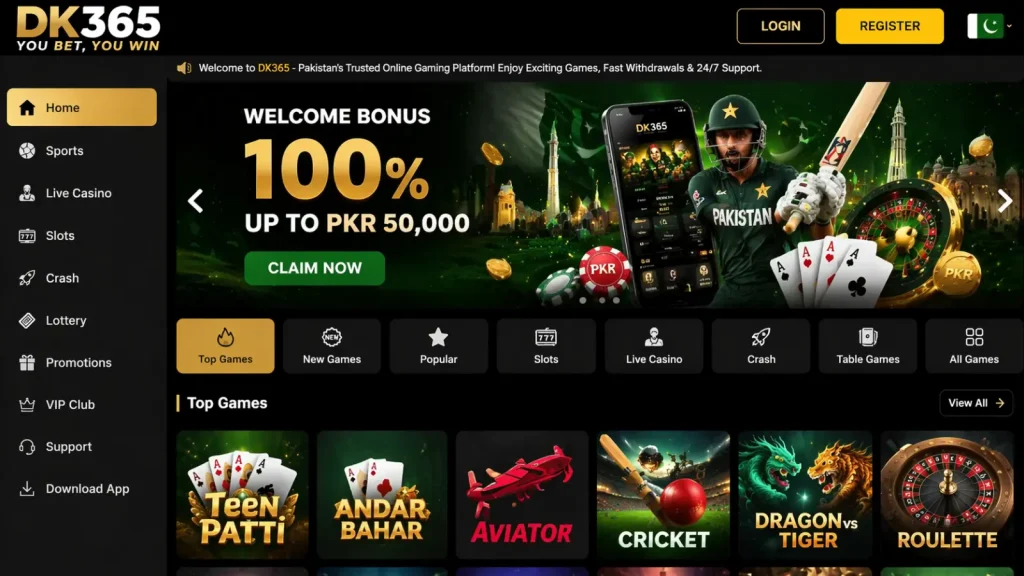Image resolution: width=1024 pixels, height=576 pixels.
Task: Open the sidebar Slots entry
Action: pos(82,236)
